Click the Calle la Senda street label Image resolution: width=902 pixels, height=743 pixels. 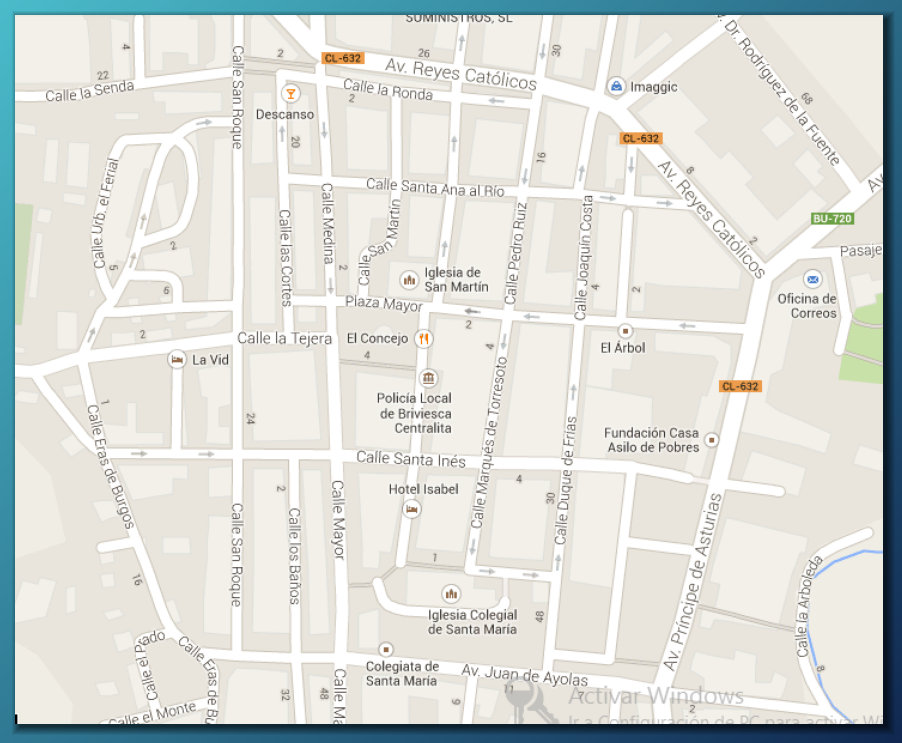pos(90,91)
